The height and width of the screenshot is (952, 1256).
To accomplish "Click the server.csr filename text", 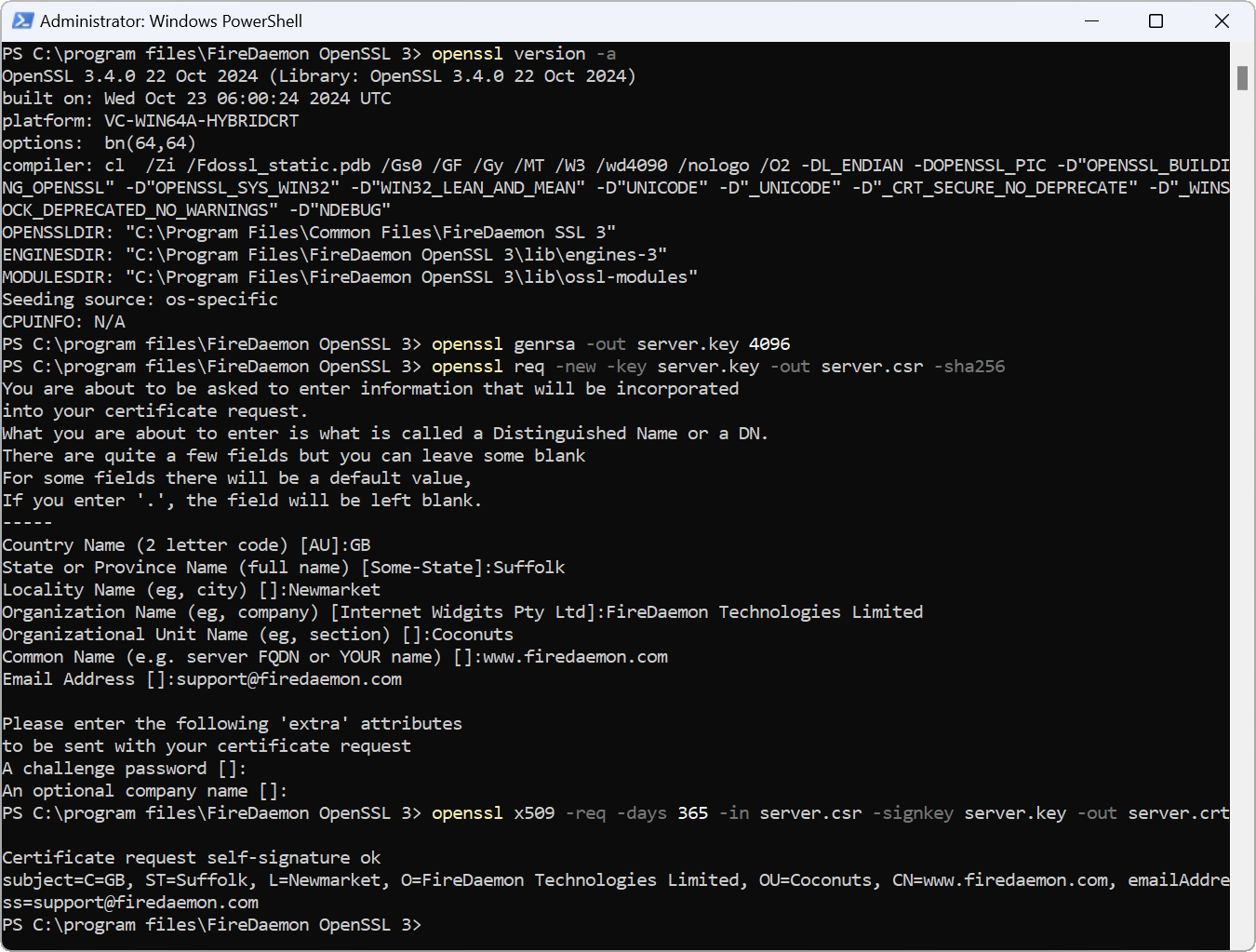I will tap(871, 366).
